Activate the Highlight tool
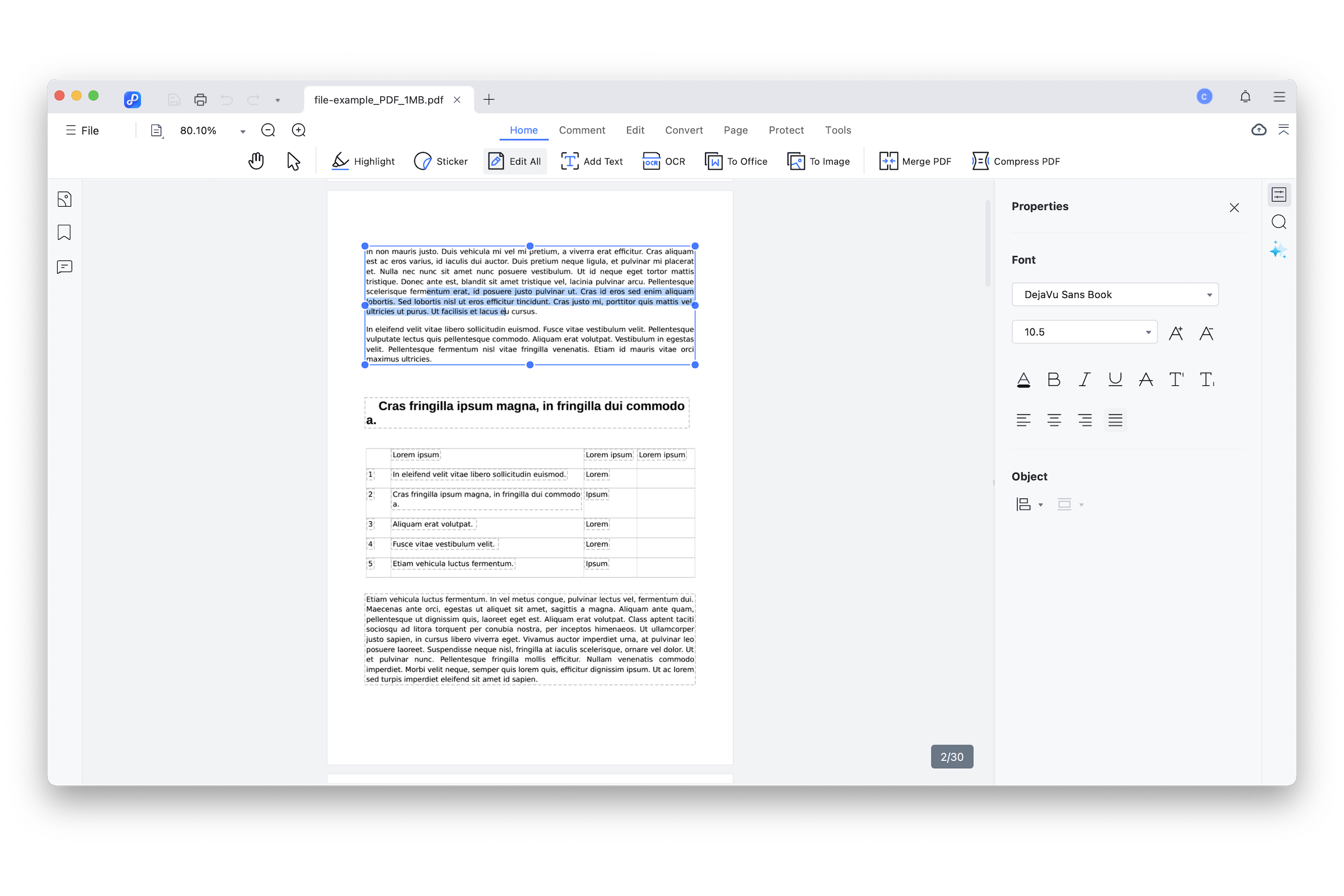The height and width of the screenshot is (896, 1344). [363, 161]
